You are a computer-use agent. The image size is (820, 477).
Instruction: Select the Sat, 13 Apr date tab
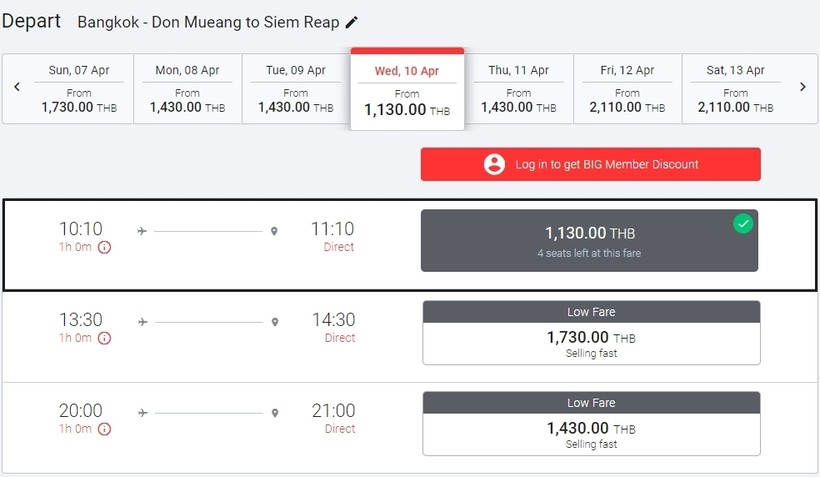[x=736, y=89]
